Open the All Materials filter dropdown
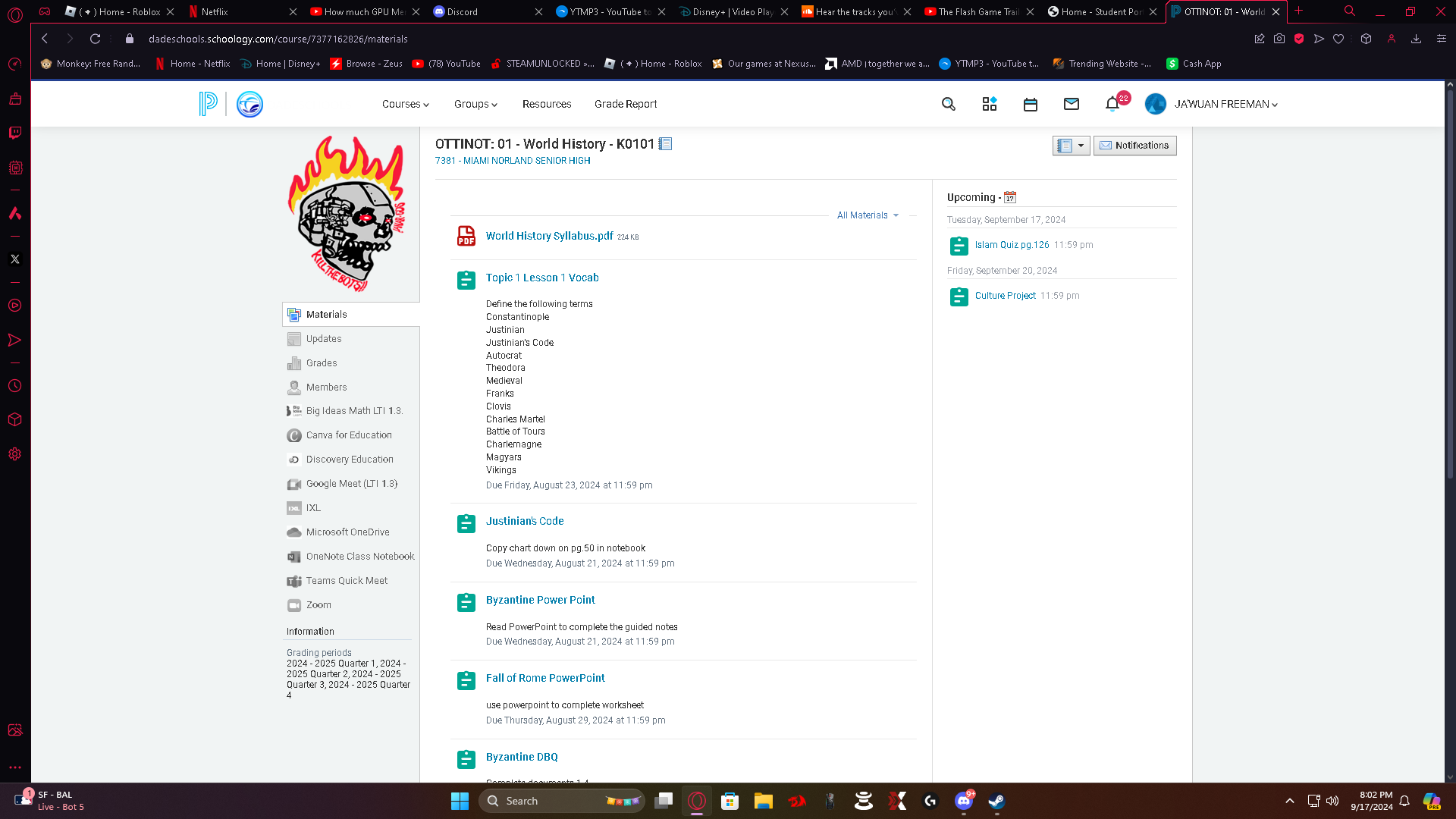Image resolution: width=1456 pixels, height=819 pixels. click(x=868, y=215)
